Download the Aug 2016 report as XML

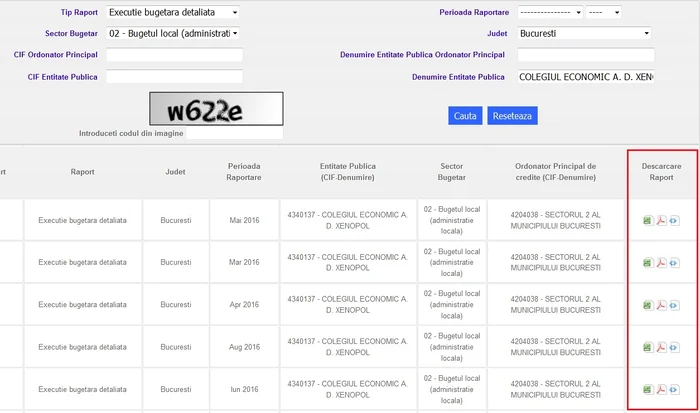click(674, 347)
